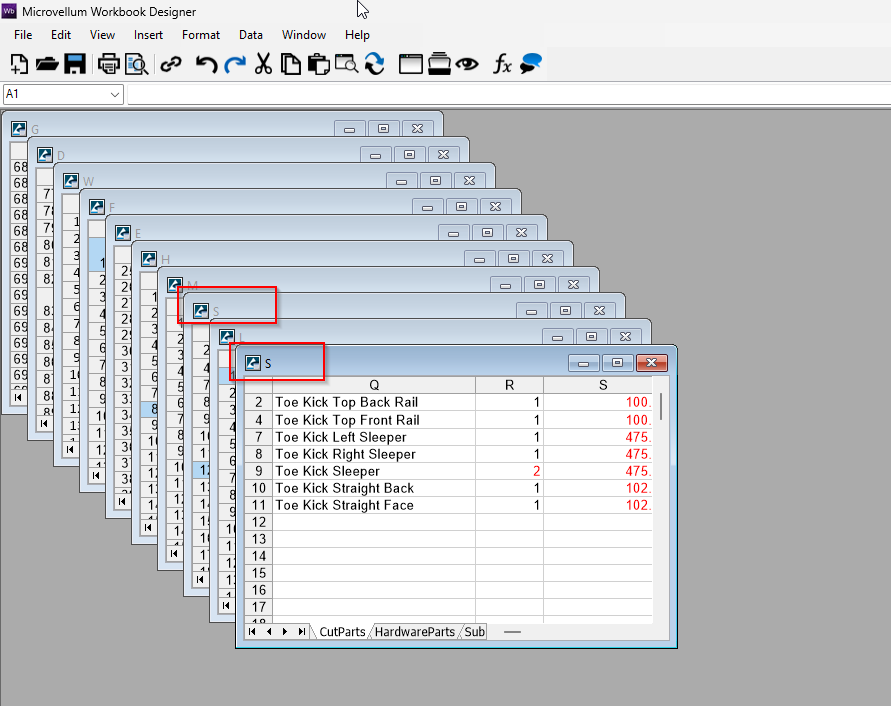Image resolution: width=891 pixels, height=706 pixels.
Task: Click the eye visibility icon
Action: [x=467, y=64]
